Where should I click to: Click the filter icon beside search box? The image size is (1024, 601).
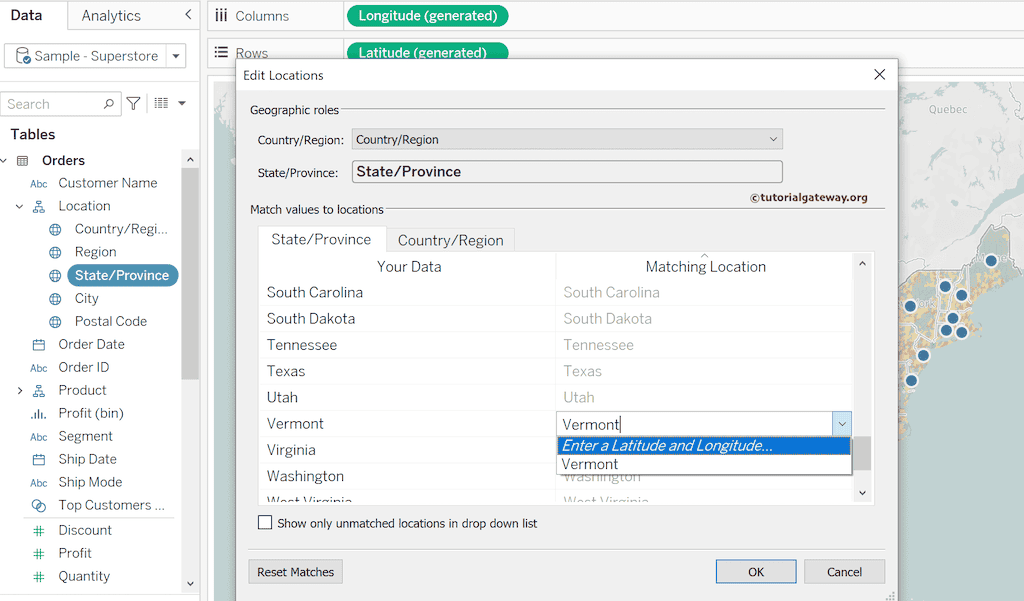tap(133, 104)
